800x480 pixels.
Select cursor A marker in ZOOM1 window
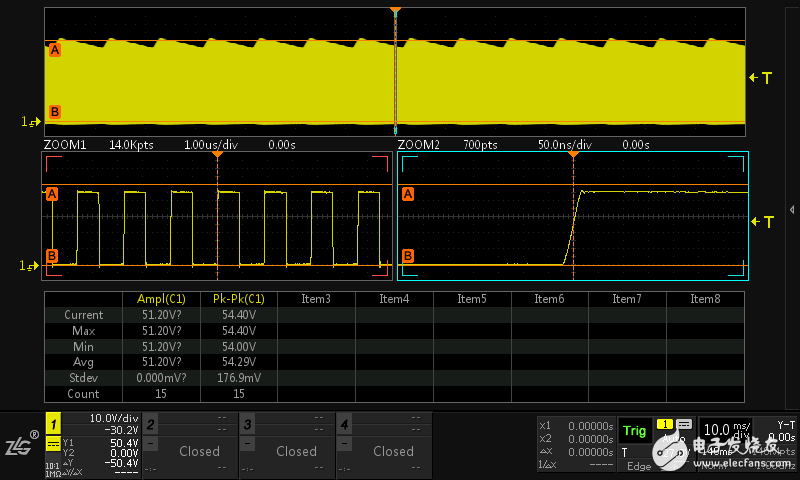51,195
